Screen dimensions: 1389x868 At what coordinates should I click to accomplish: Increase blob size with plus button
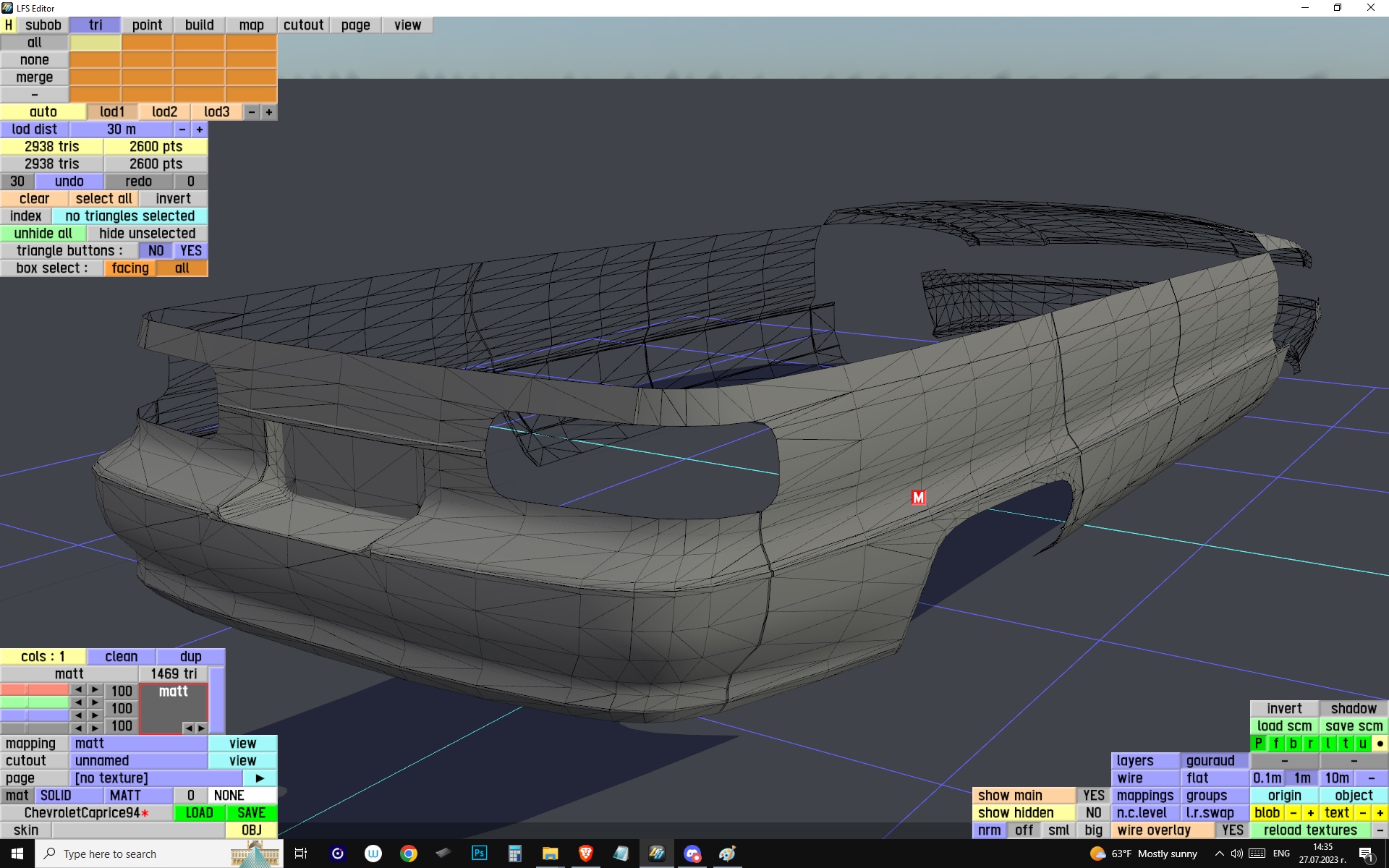1310,813
